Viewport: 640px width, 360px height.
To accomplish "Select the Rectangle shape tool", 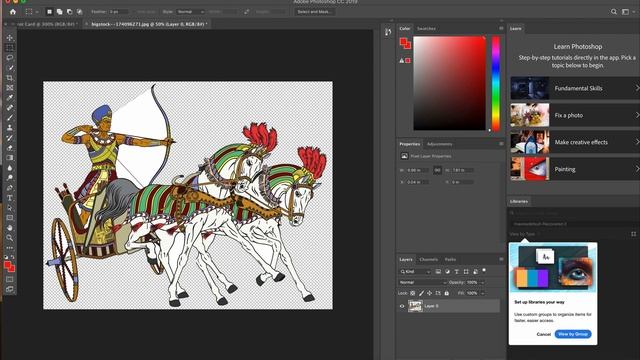I will (x=10, y=218).
